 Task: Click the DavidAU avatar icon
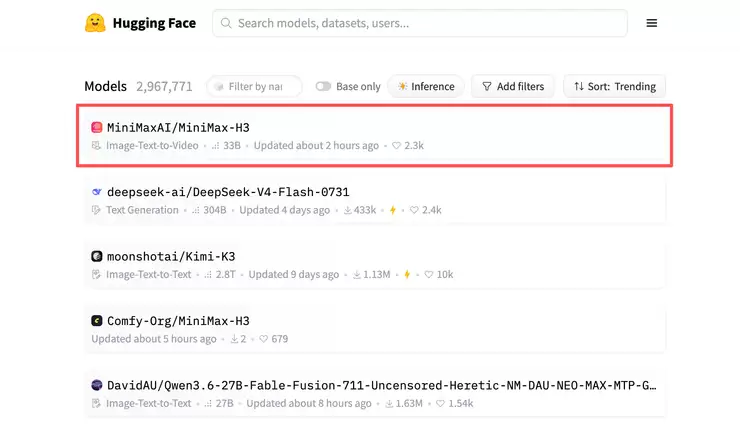point(97,385)
